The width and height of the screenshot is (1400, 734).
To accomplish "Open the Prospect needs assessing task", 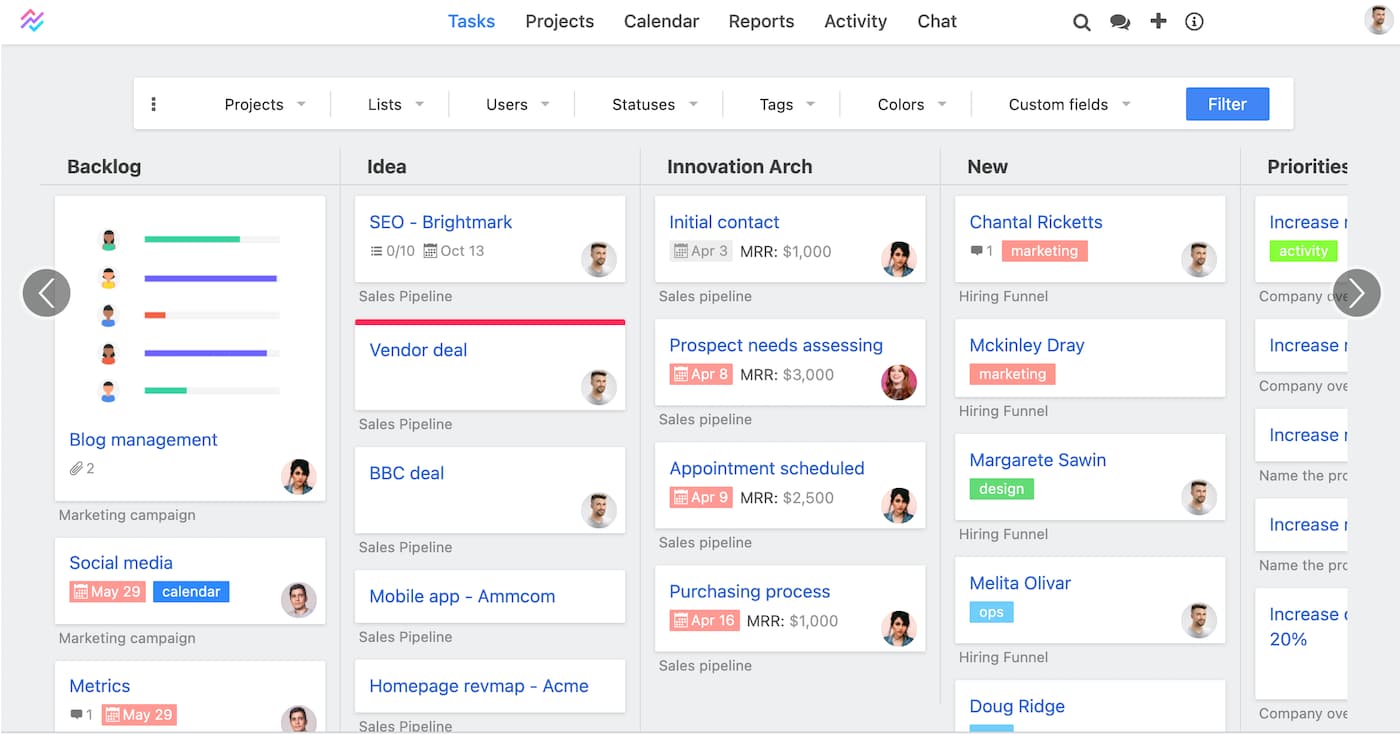I will pos(776,345).
